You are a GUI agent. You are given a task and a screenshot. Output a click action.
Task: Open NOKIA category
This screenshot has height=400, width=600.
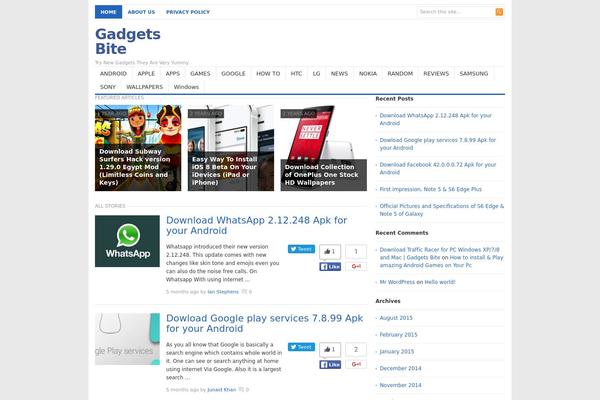(x=368, y=73)
